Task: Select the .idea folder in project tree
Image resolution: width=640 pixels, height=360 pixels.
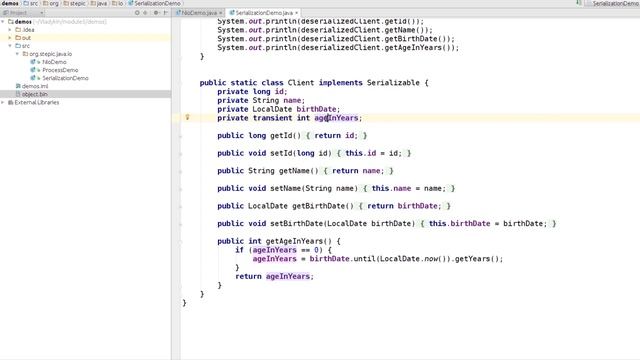Action: 28,30
